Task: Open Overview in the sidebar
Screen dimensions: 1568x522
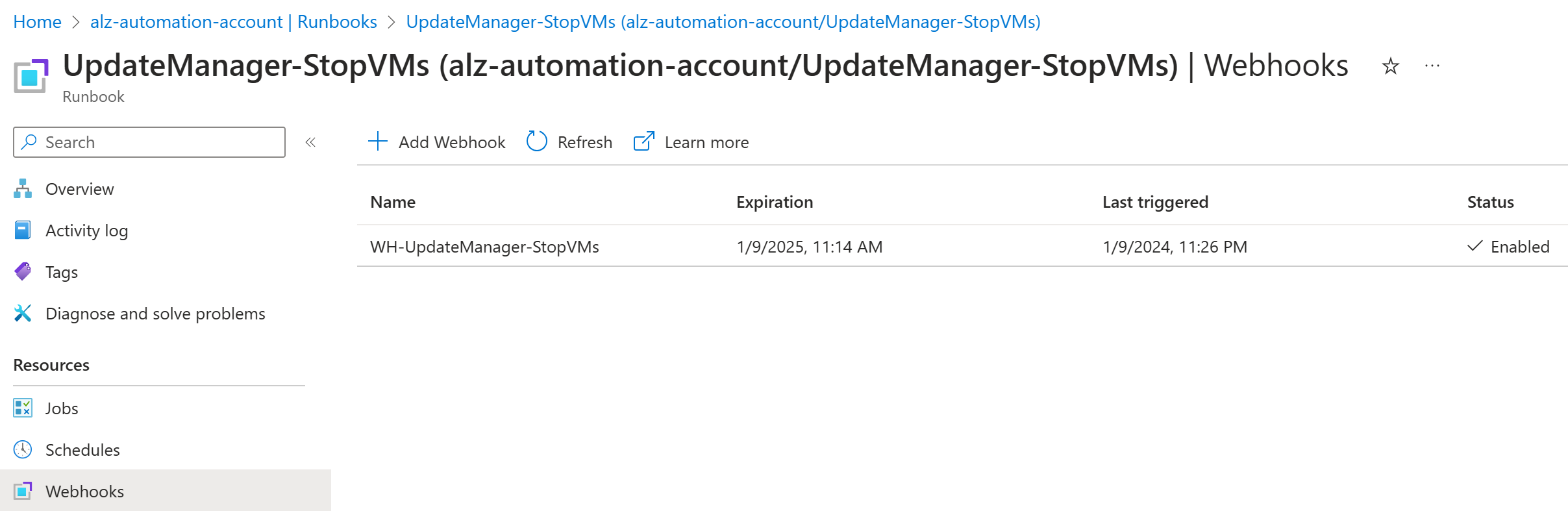Action: 166,189
